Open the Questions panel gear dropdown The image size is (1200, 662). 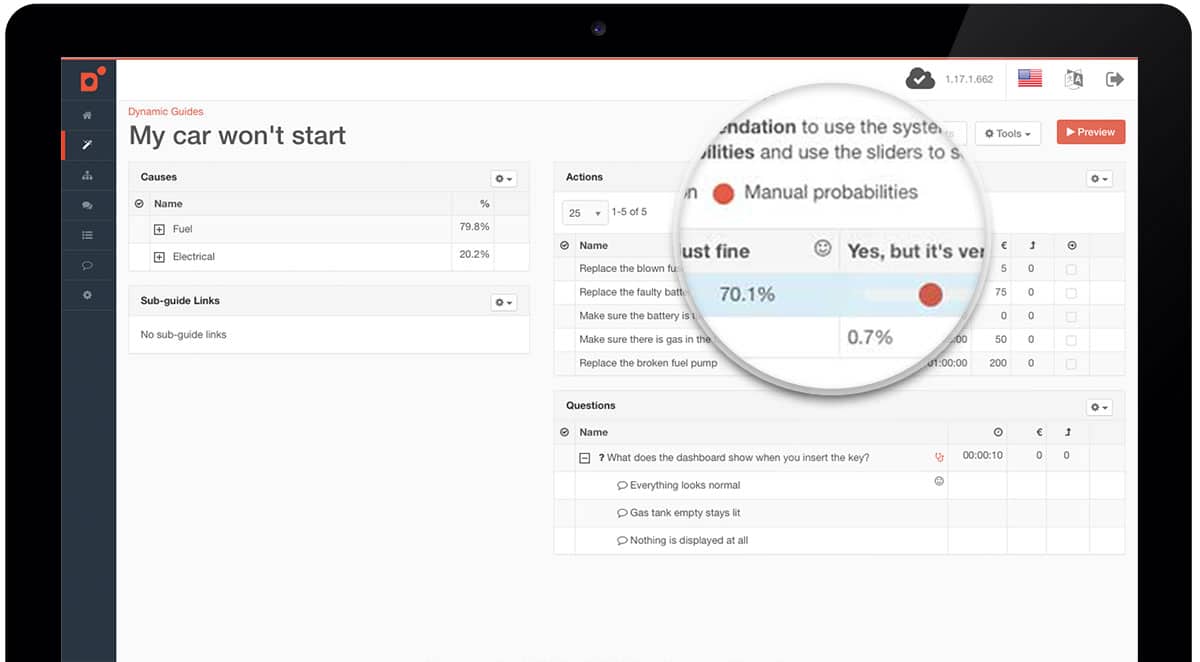tap(1099, 407)
